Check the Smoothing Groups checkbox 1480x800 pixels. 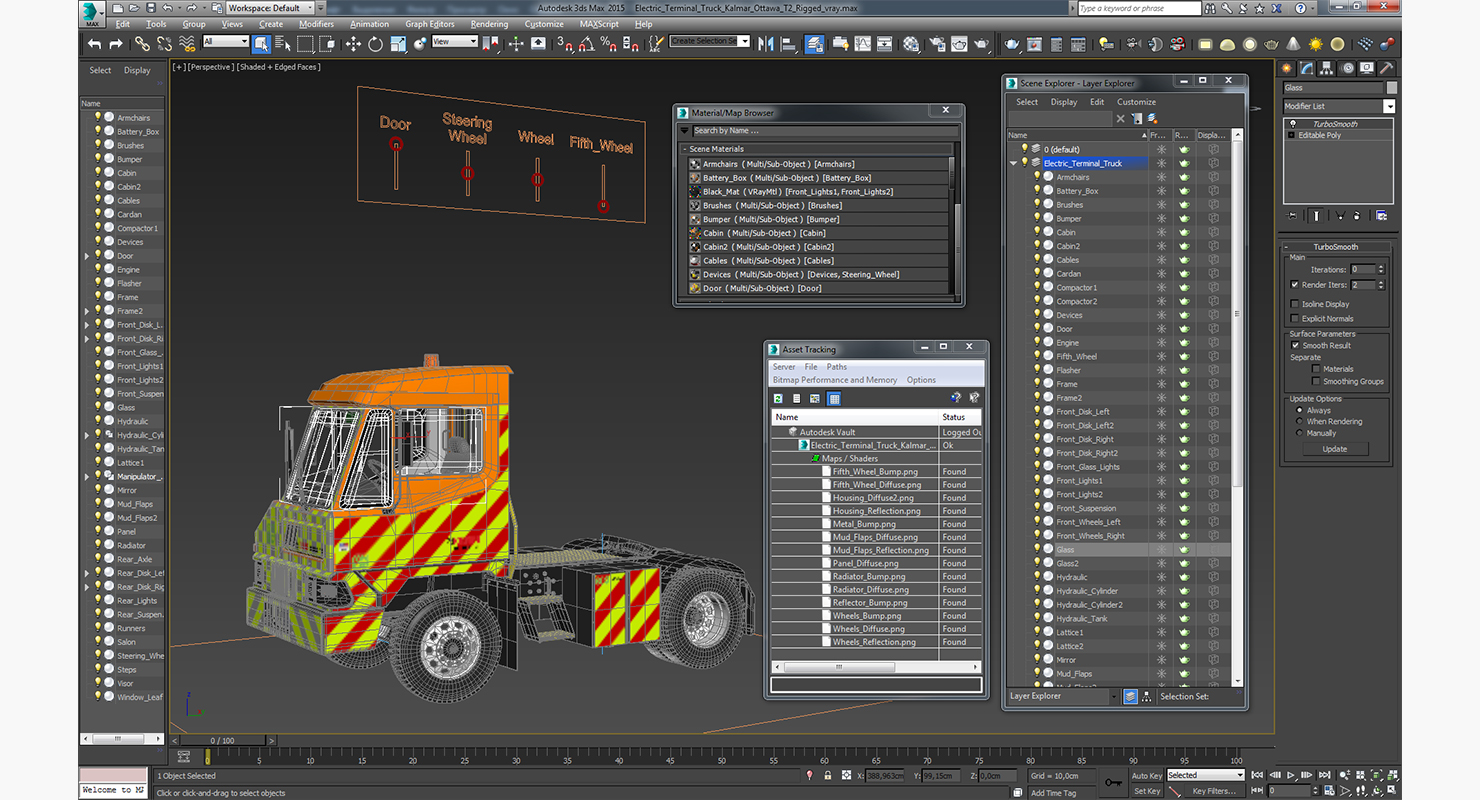[1316, 381]
